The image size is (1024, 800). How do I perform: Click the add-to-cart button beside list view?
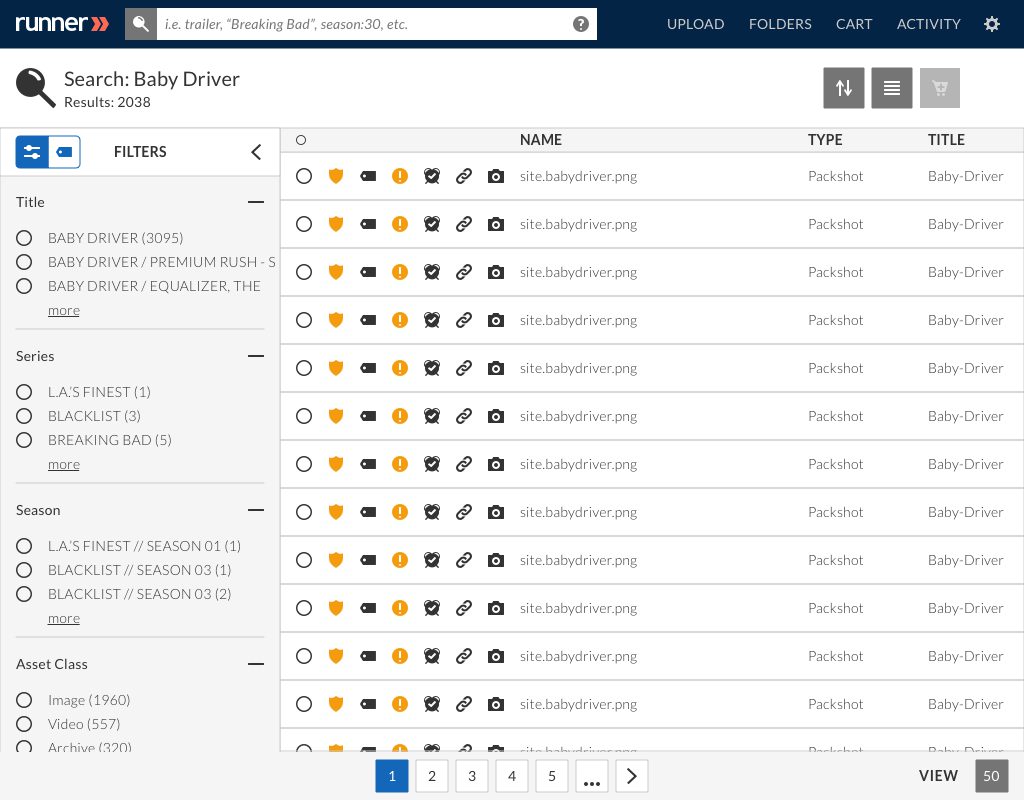940,88
